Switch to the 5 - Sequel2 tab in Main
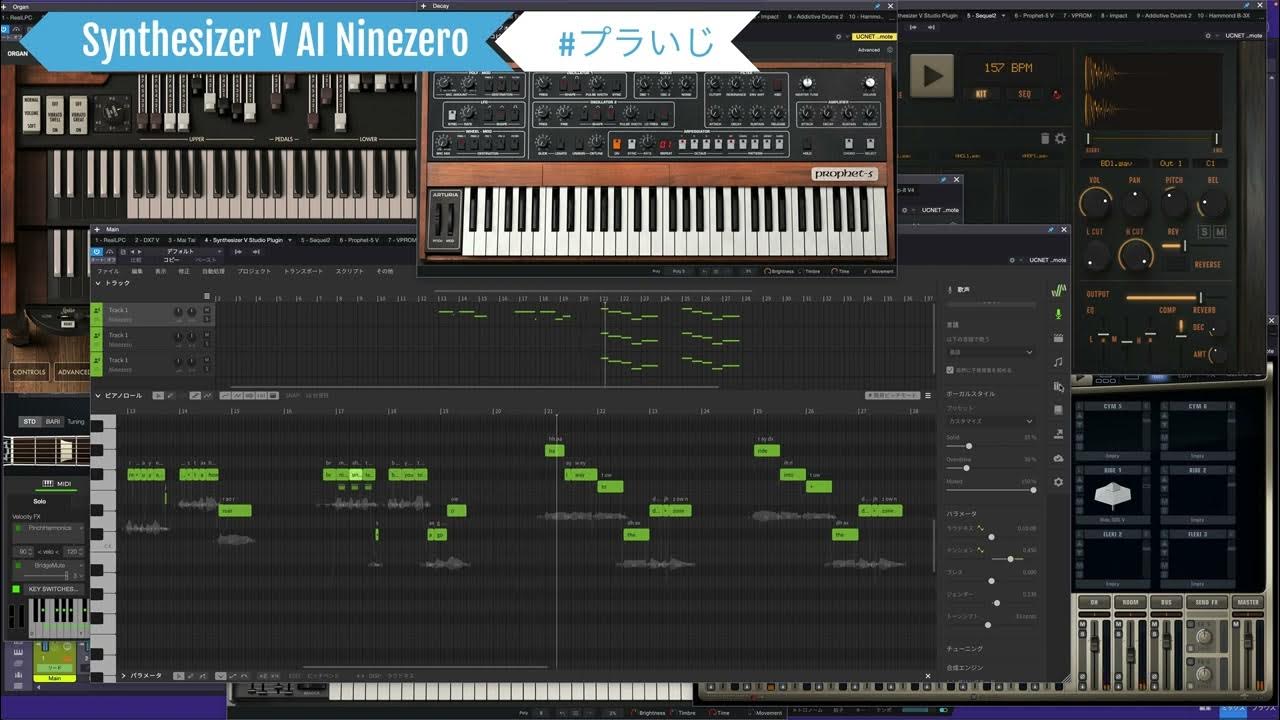 [316, 240]
